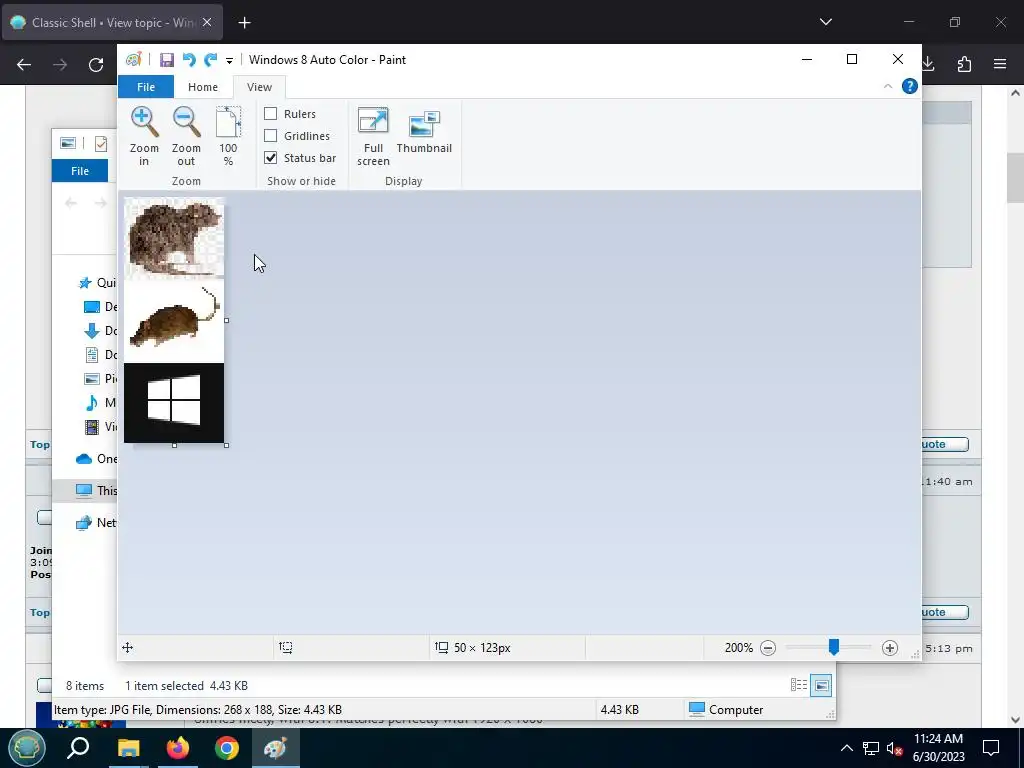
Task: Click the Explorer back arrow
Action: (71, 203)
